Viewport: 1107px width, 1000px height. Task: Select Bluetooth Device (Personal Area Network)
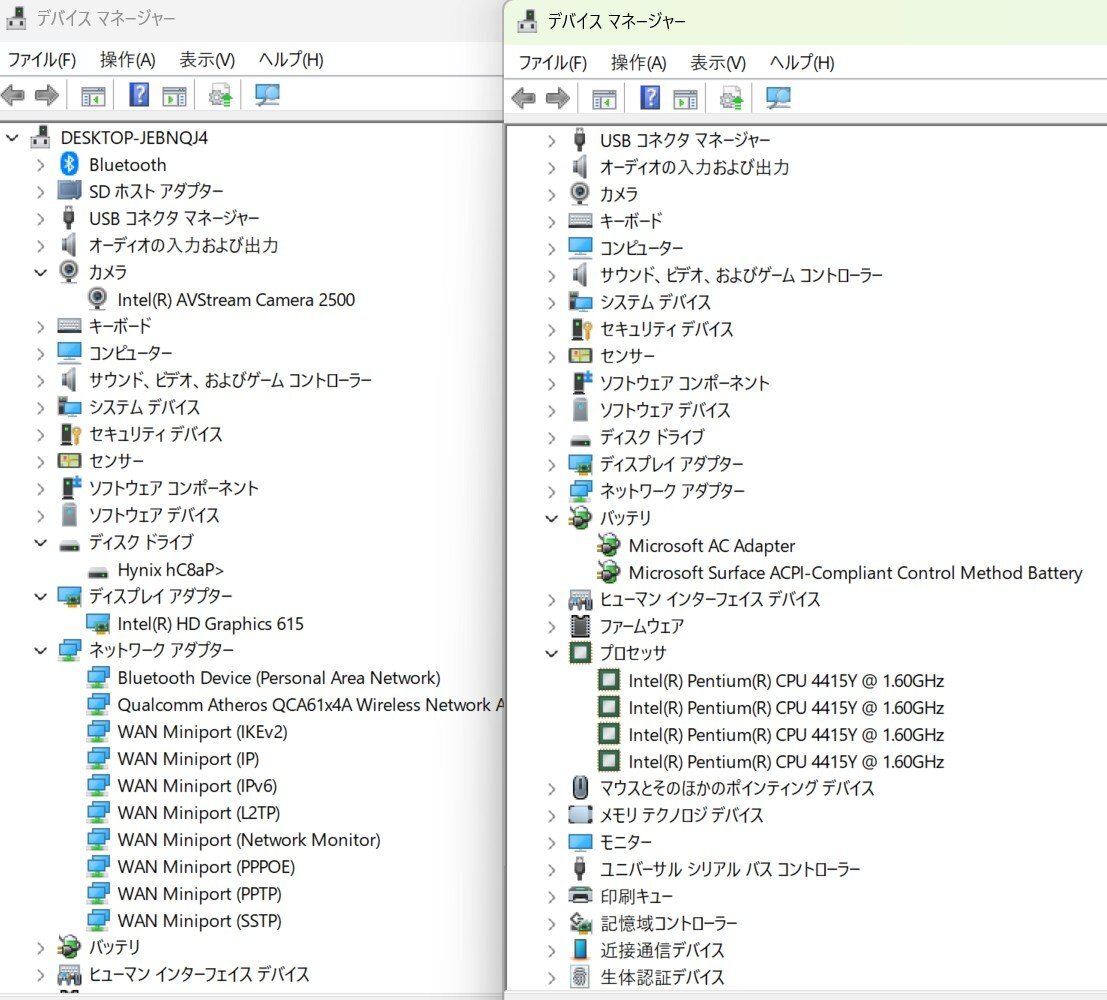tap(279, 677)
